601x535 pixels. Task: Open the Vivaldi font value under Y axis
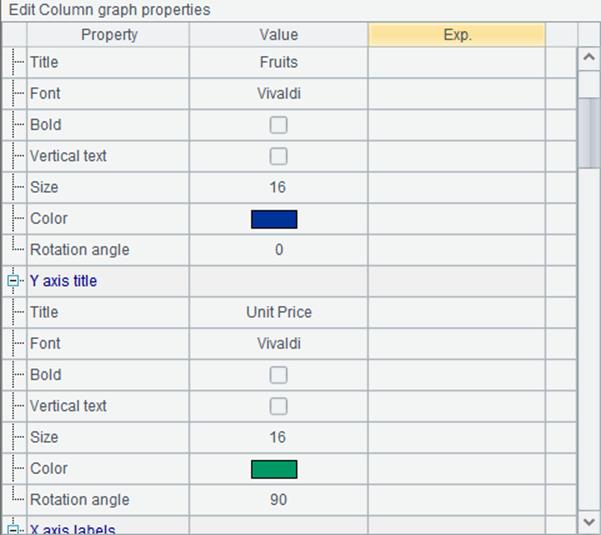tap(279, 344)
